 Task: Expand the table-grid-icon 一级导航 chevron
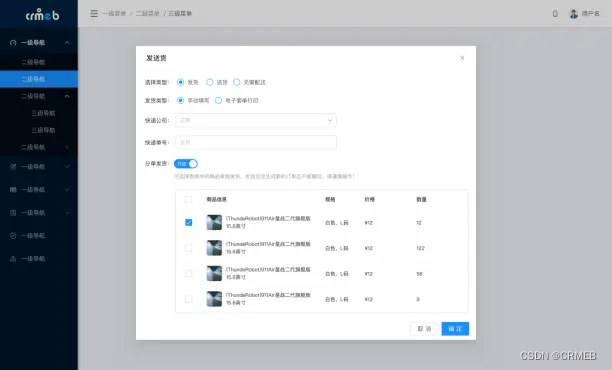67,190
